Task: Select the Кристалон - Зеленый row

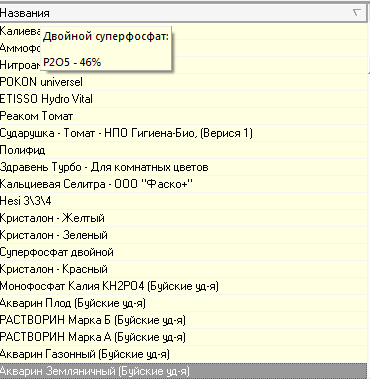Action: click(183, 235)
